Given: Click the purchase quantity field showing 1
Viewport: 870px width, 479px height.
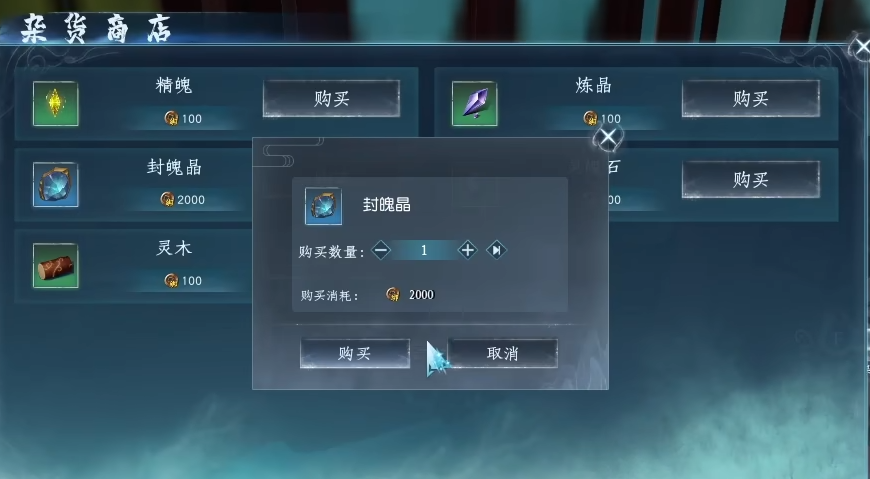Looking at the screenshot, I should click(x=424, y=250).
